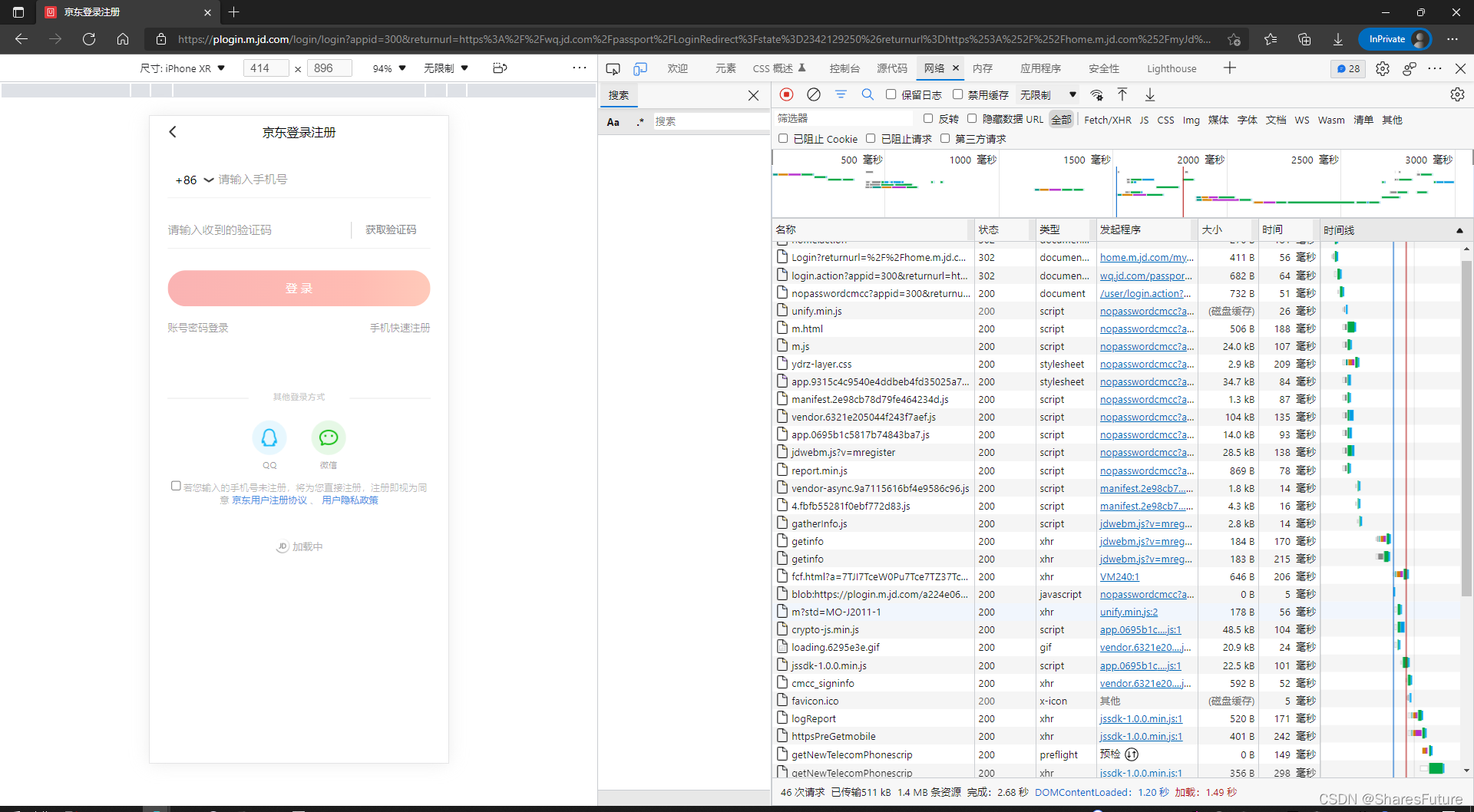Click network request list vertical scrollbar
Image resolution: width=1474 pixels, height=812 pixels.
[x=1466, y=427]
